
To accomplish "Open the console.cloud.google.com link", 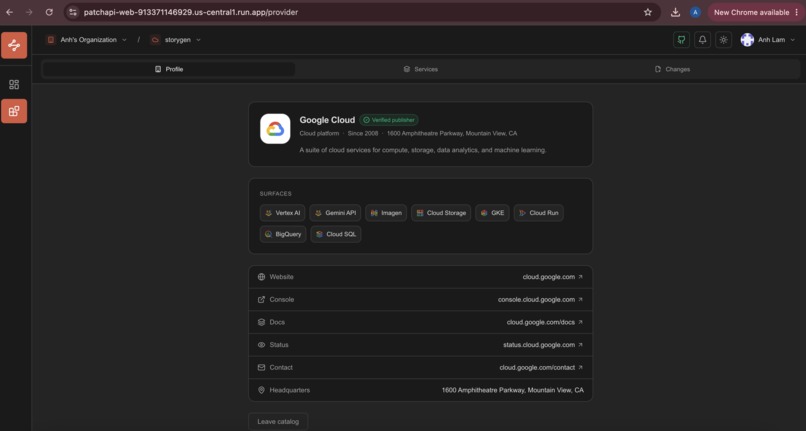I will coord(540,299).
